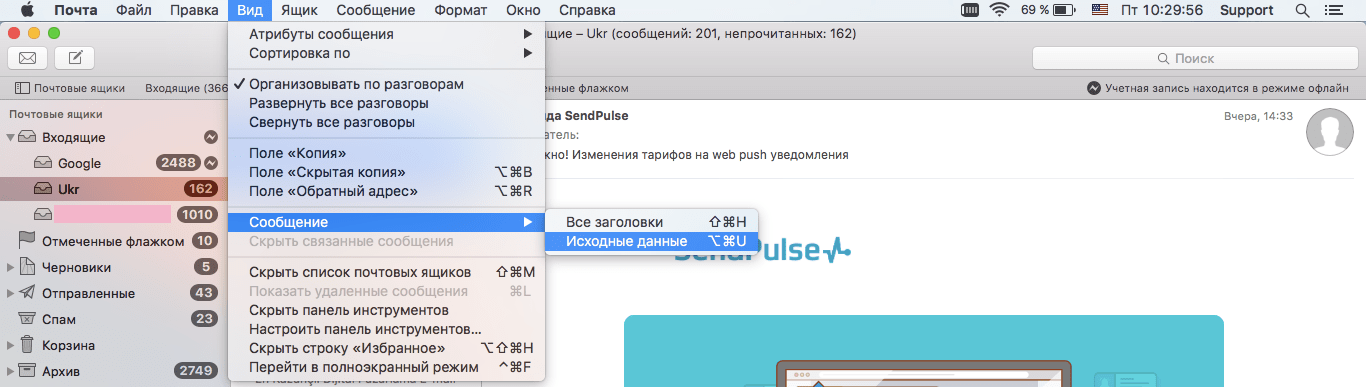
Task: Open the Сообщение submenu item
Action: click(388, 222)
